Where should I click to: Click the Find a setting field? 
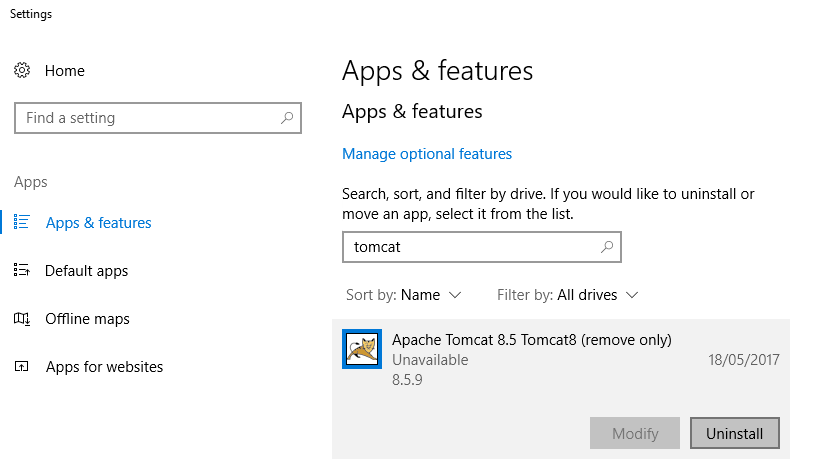pyautogui.click(x=157, y=118)
